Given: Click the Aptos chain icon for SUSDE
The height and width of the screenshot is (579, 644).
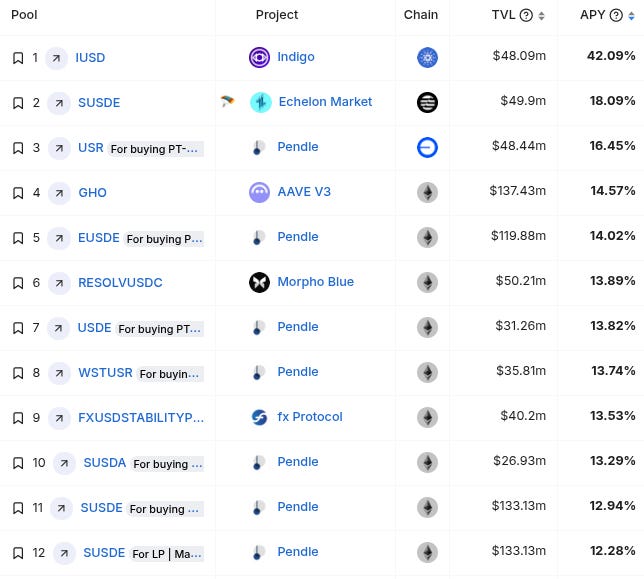Looking at the screenshot, I should point(427,102).
